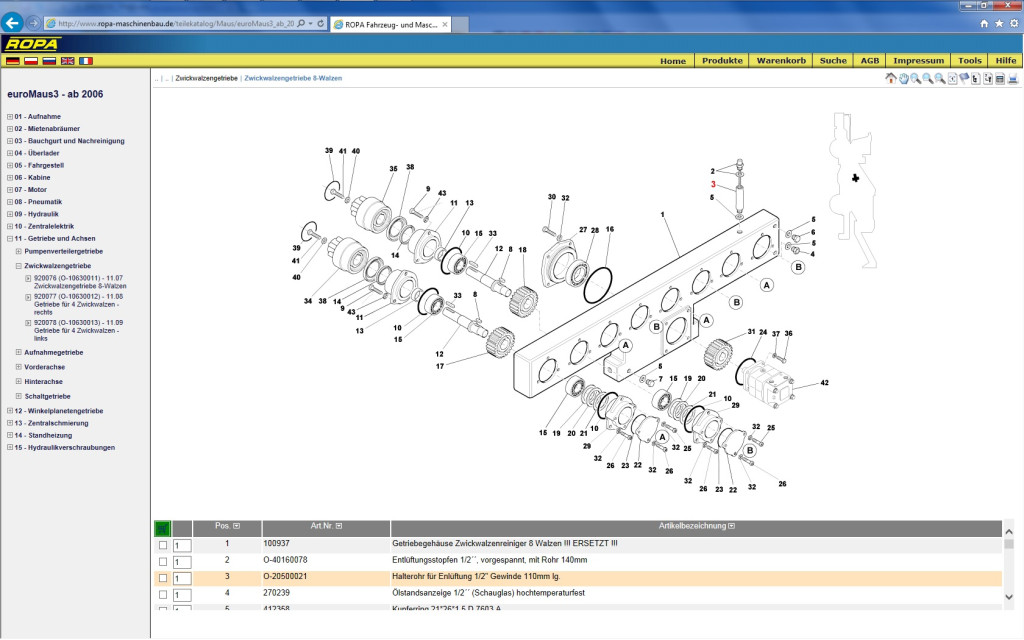The height and width of the screenshot is (640, 1024).
Task: Select Vorderachse in the tree
Action: point(44,367)
